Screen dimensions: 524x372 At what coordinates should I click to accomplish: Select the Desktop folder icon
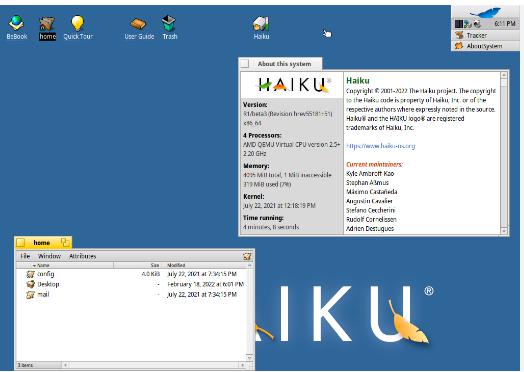[30, 284]
